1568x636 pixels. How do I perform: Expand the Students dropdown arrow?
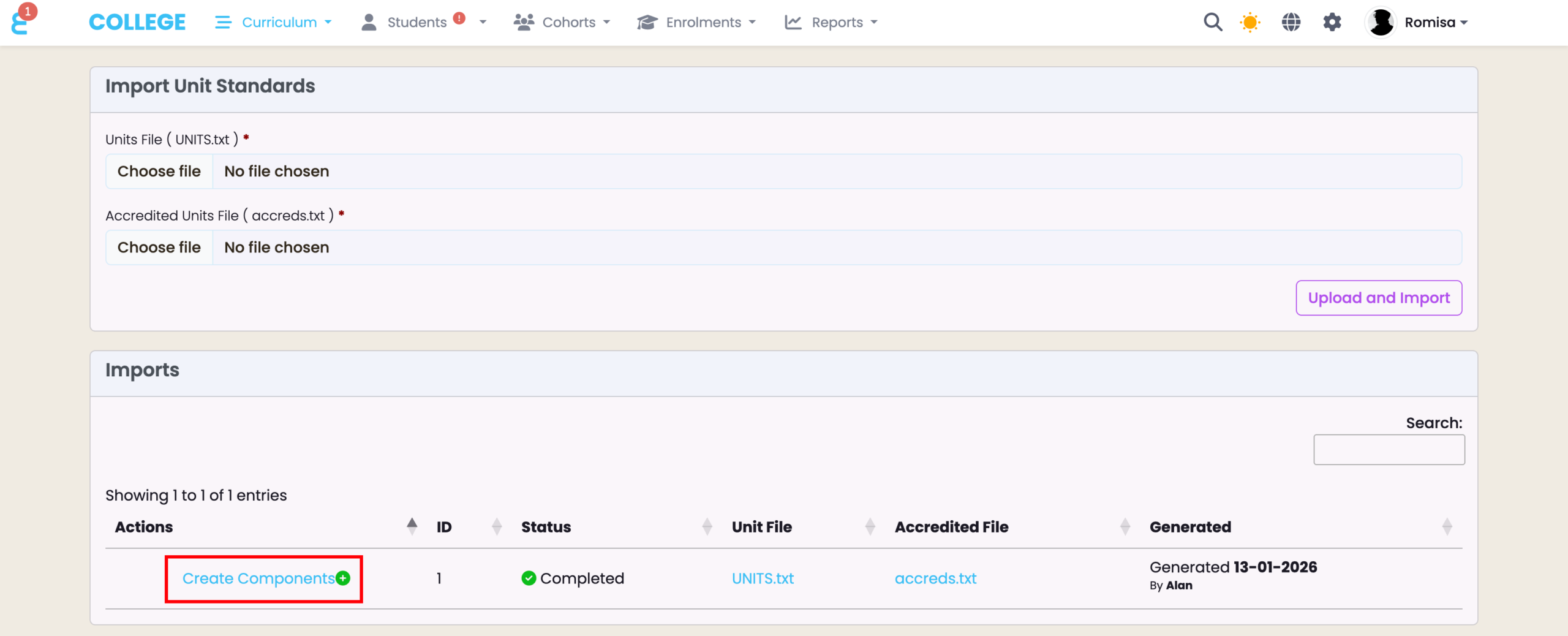click(483, 23)
